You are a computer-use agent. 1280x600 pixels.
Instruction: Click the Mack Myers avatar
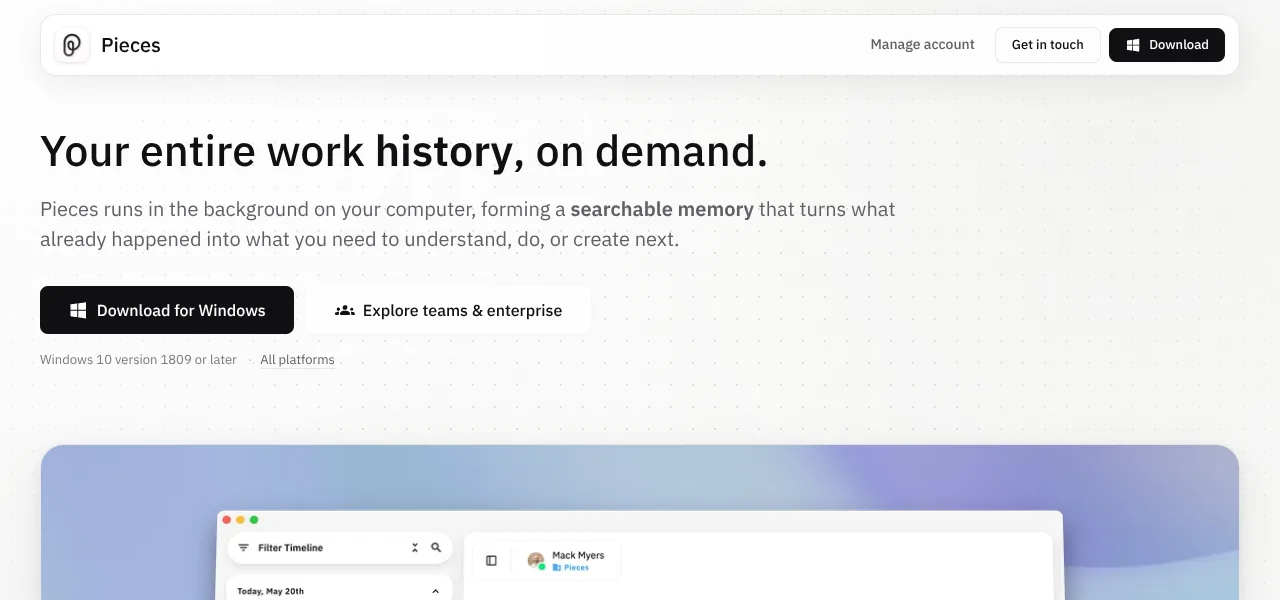click(536, 561)
